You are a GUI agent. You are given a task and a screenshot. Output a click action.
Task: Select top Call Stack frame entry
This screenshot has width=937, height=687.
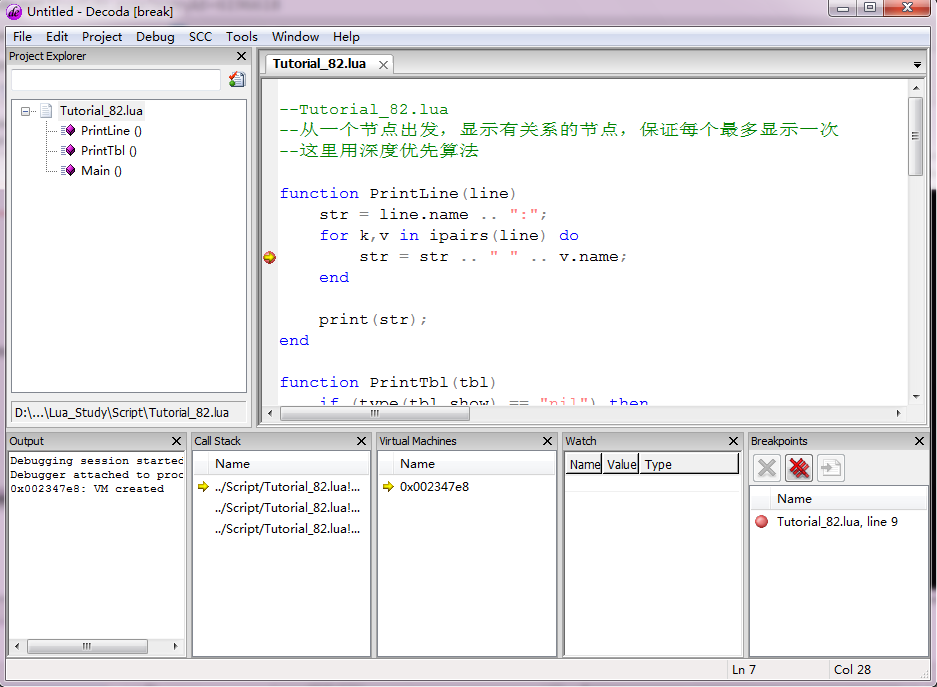click(x=287, y=487)
